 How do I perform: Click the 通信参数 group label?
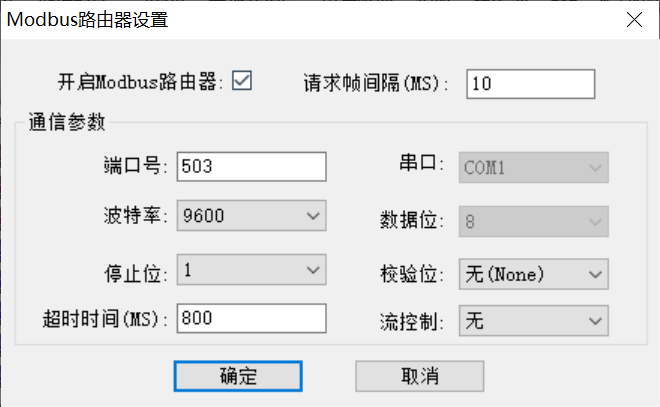pos(67,122)
